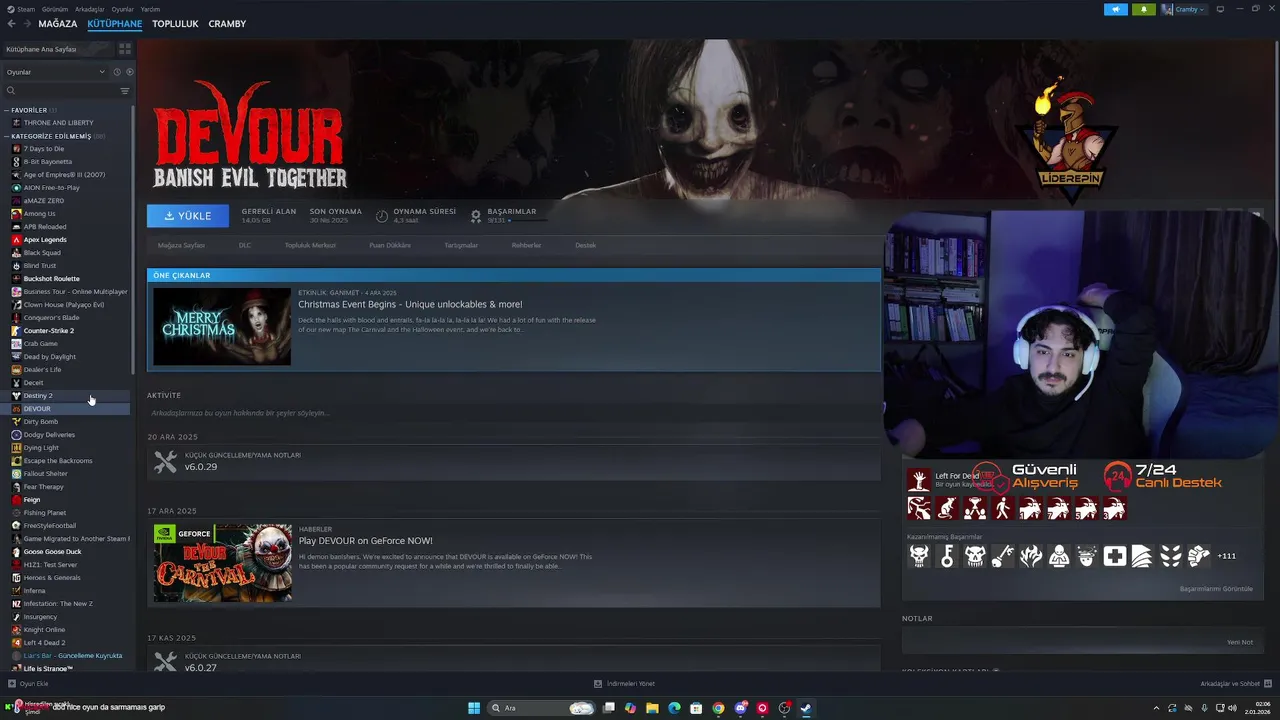Open the Tartışmalar link

pyautogui.click(x=461, y=245)
